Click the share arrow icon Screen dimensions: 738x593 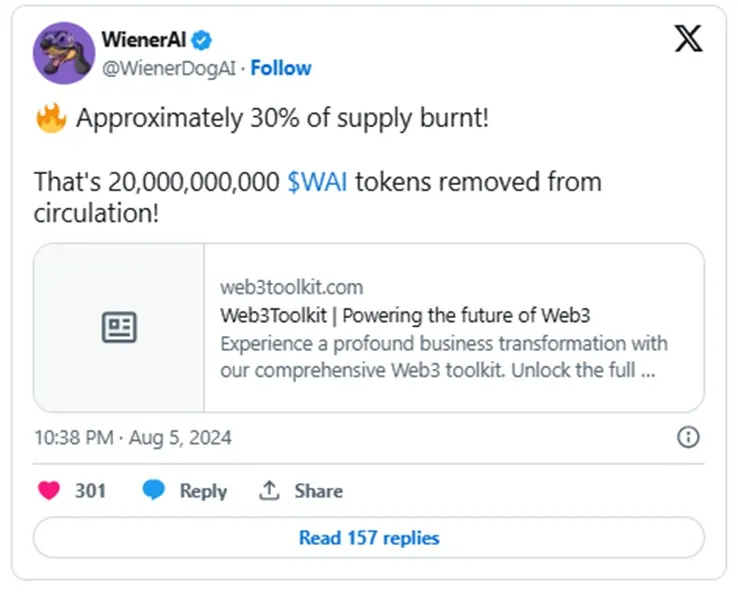(x=269, y=491)
